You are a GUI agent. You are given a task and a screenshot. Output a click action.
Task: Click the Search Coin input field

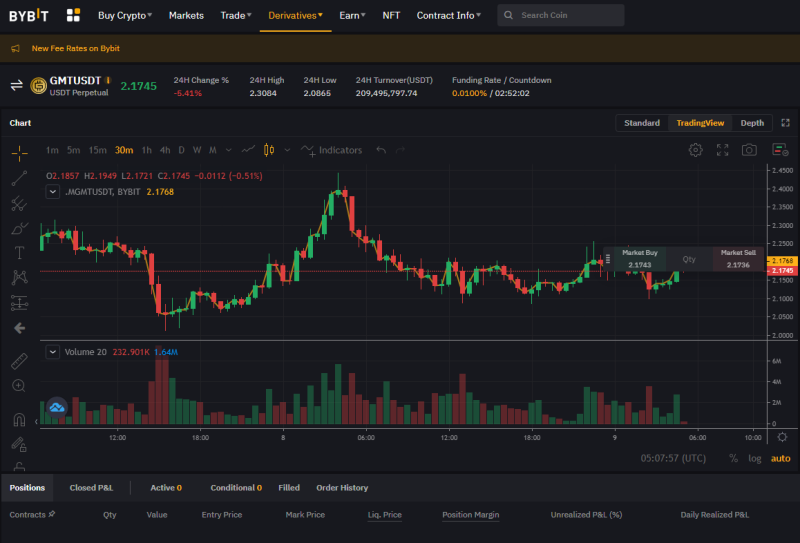pos(561,15)
